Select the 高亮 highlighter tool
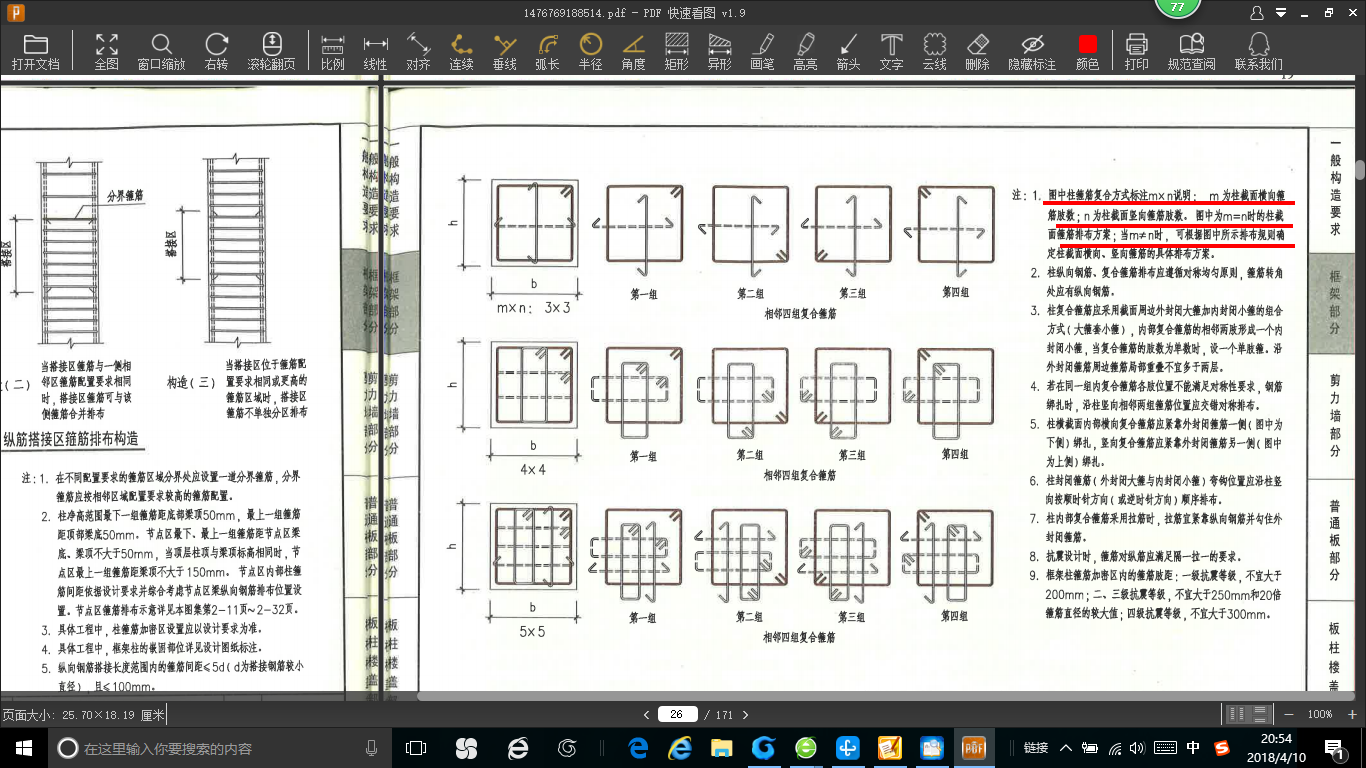Viewport: 1366px width, 768px height. pos(805,51)
